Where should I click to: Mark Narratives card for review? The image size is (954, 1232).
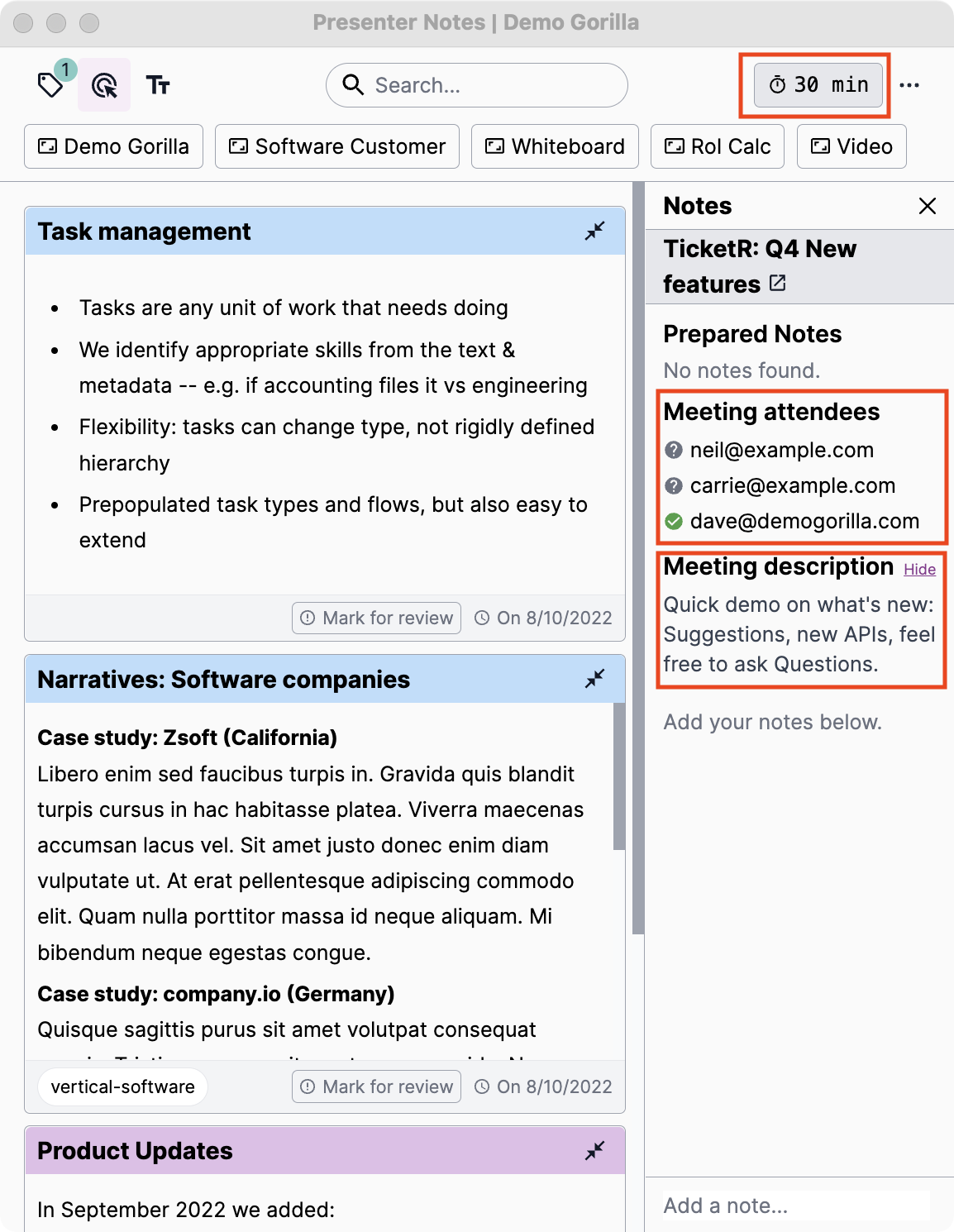pyautogui.click(x=377, y=1086)
